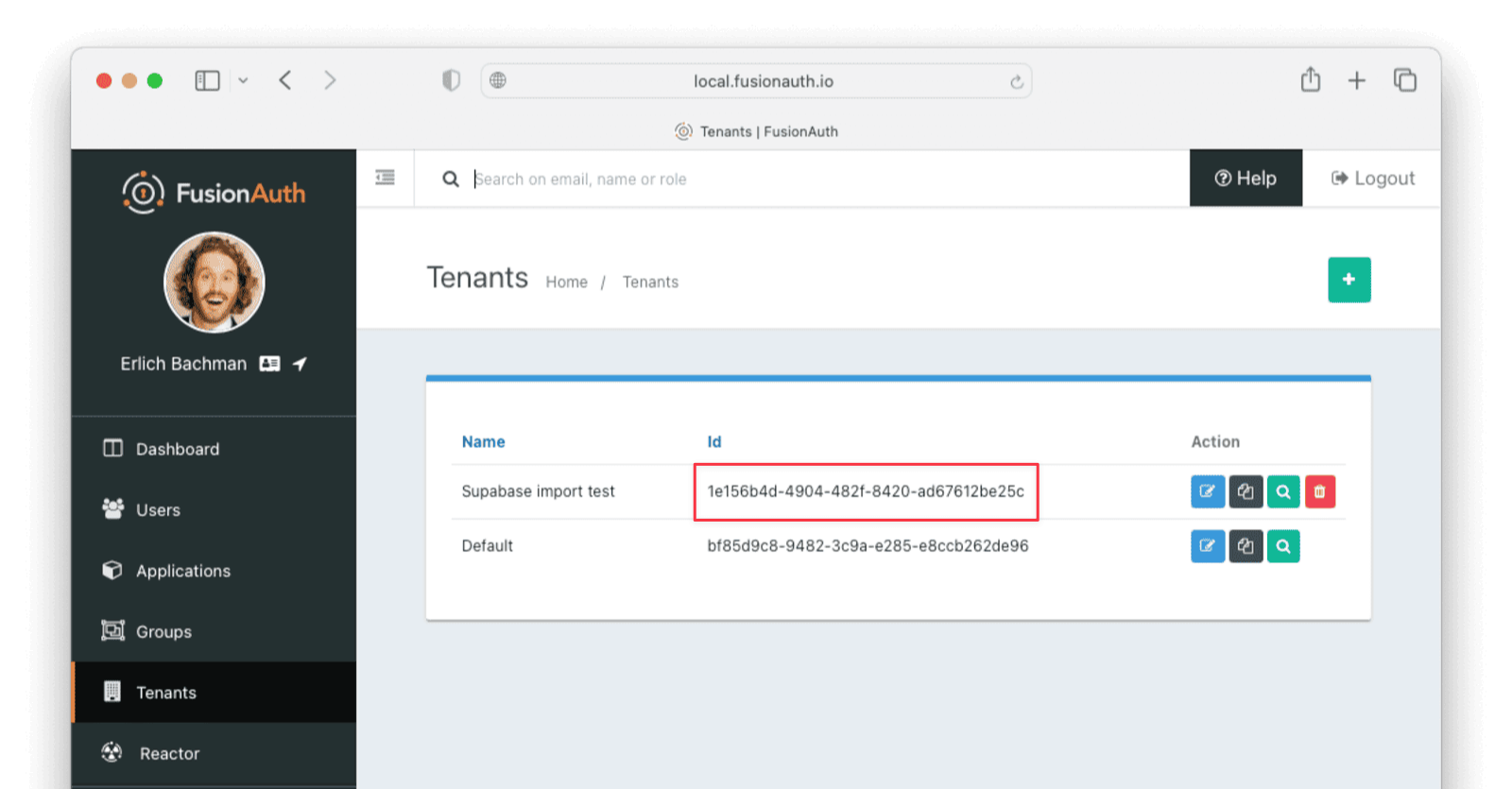Click Erlich Bachman's avatar photo

[215, 283]
